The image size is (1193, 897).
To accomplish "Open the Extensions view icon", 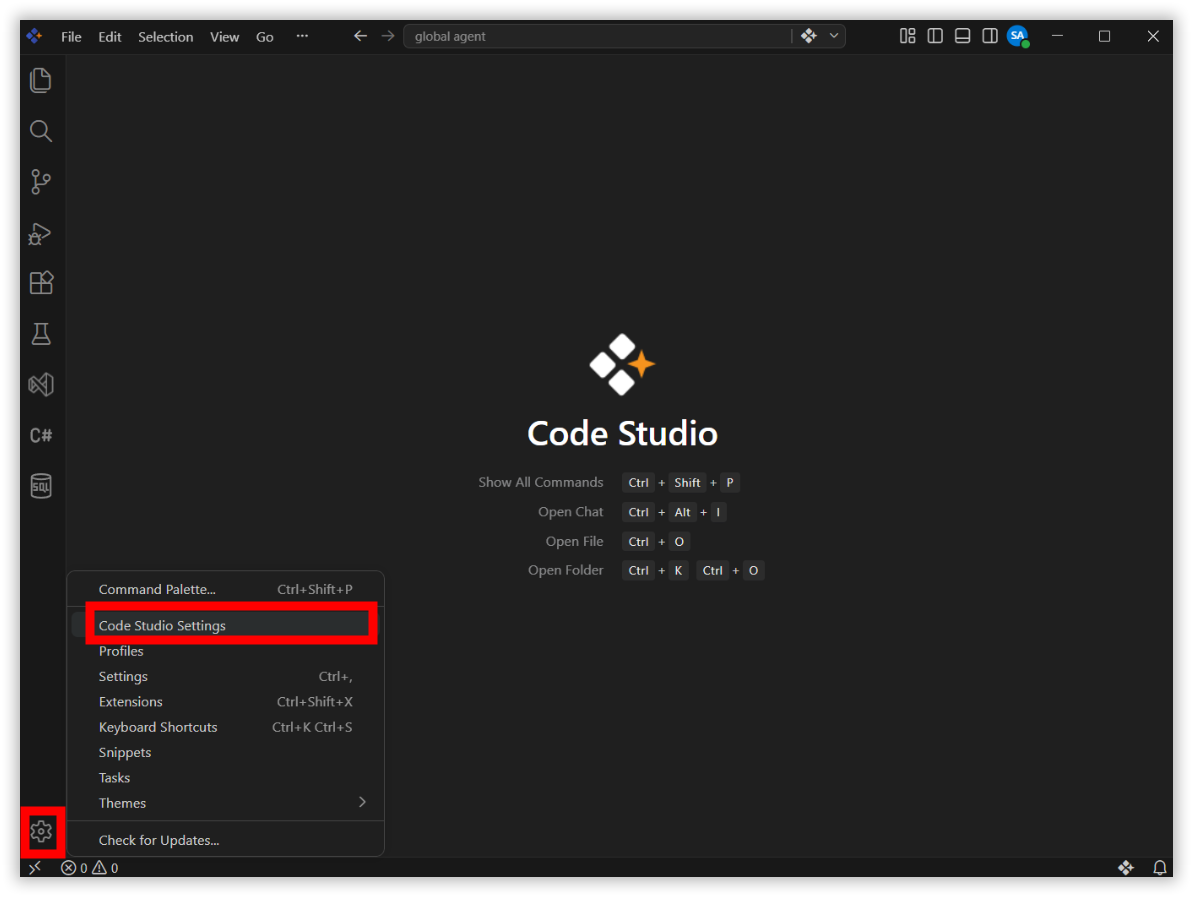I will point(41,283).
